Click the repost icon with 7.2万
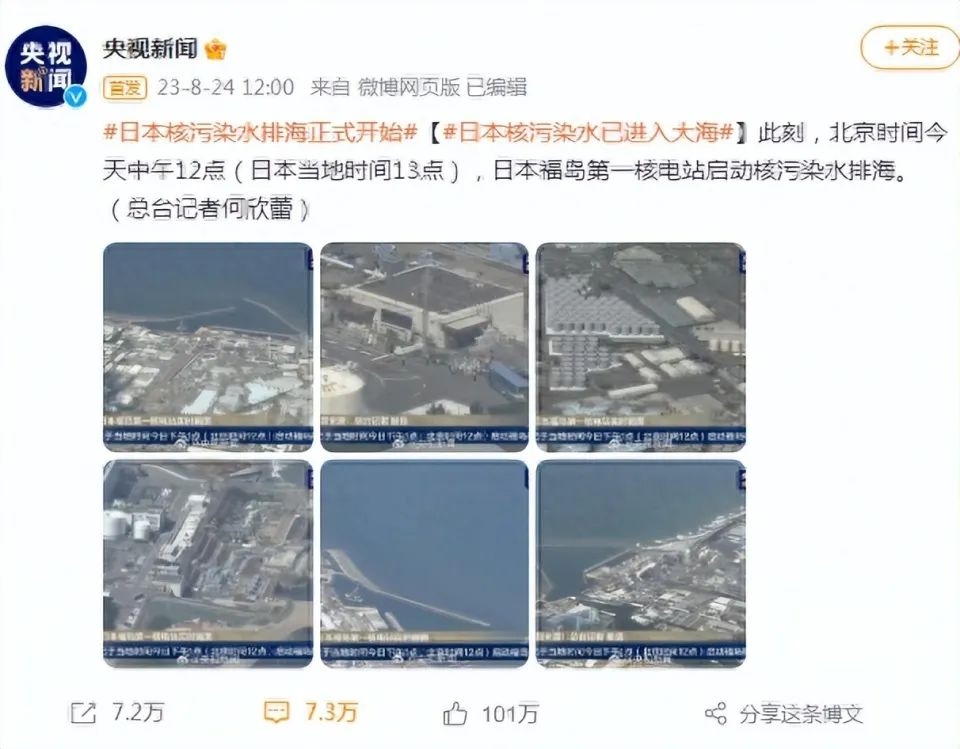Viewport: 960px width, 749px height. [83, 713]
